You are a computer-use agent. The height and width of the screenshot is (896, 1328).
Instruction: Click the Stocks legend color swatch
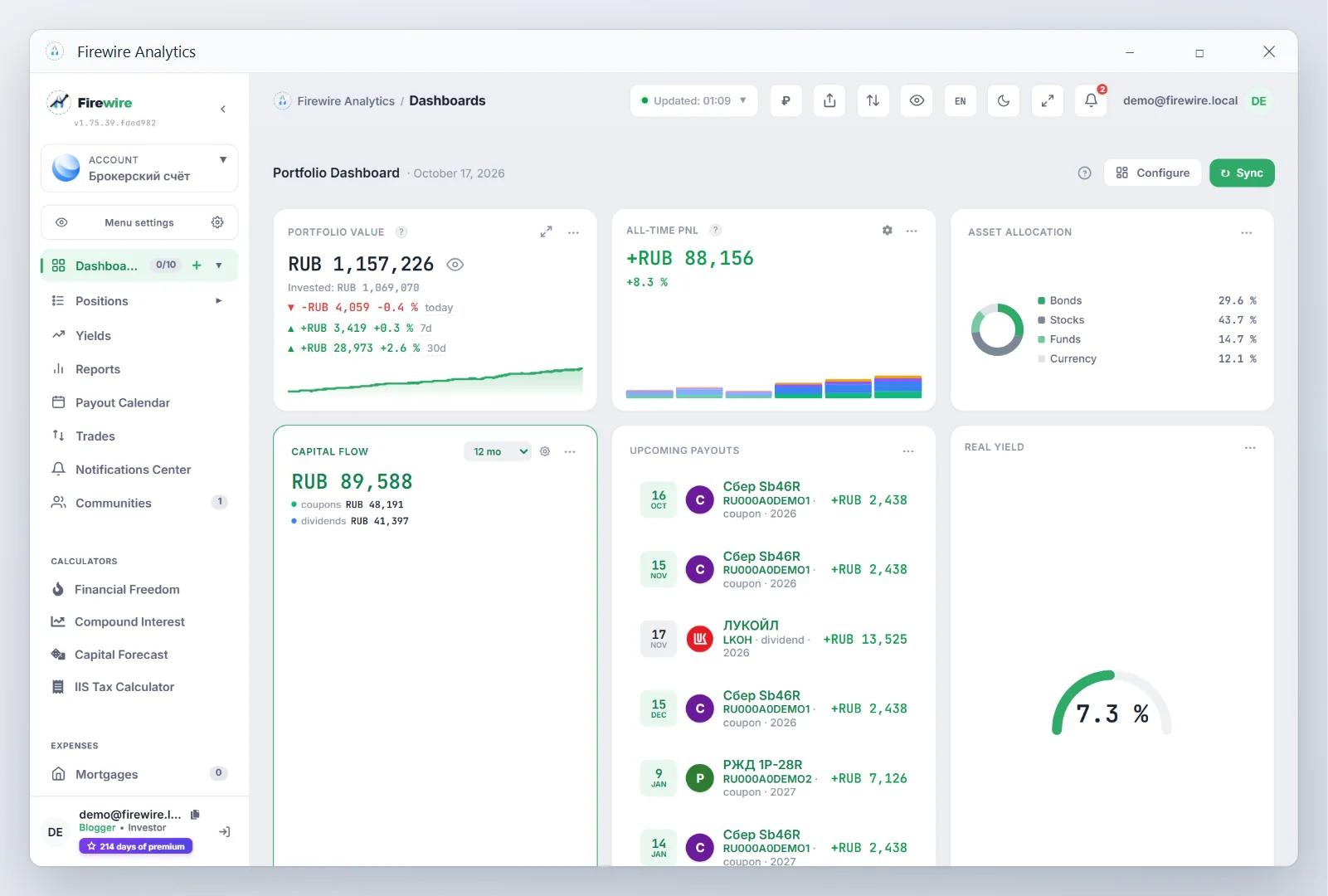click(1041, 319)
